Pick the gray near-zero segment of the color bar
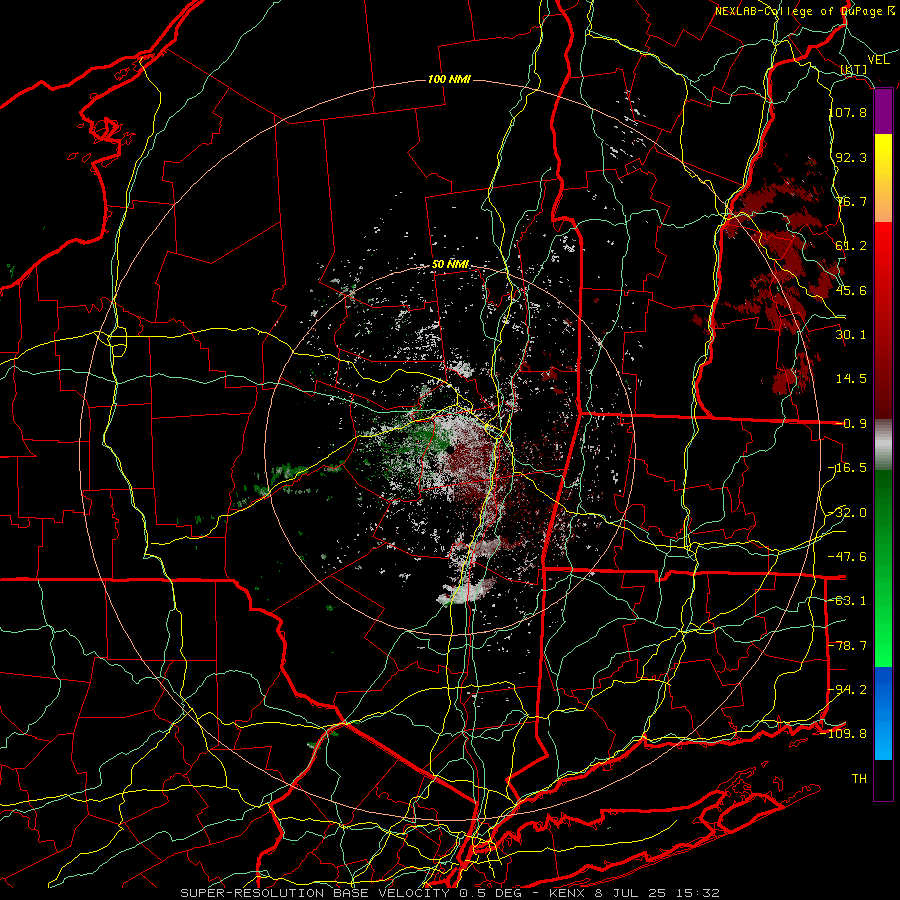Image resolution: width=900 pixels, height=900 pixels. [x=883, y=445]
